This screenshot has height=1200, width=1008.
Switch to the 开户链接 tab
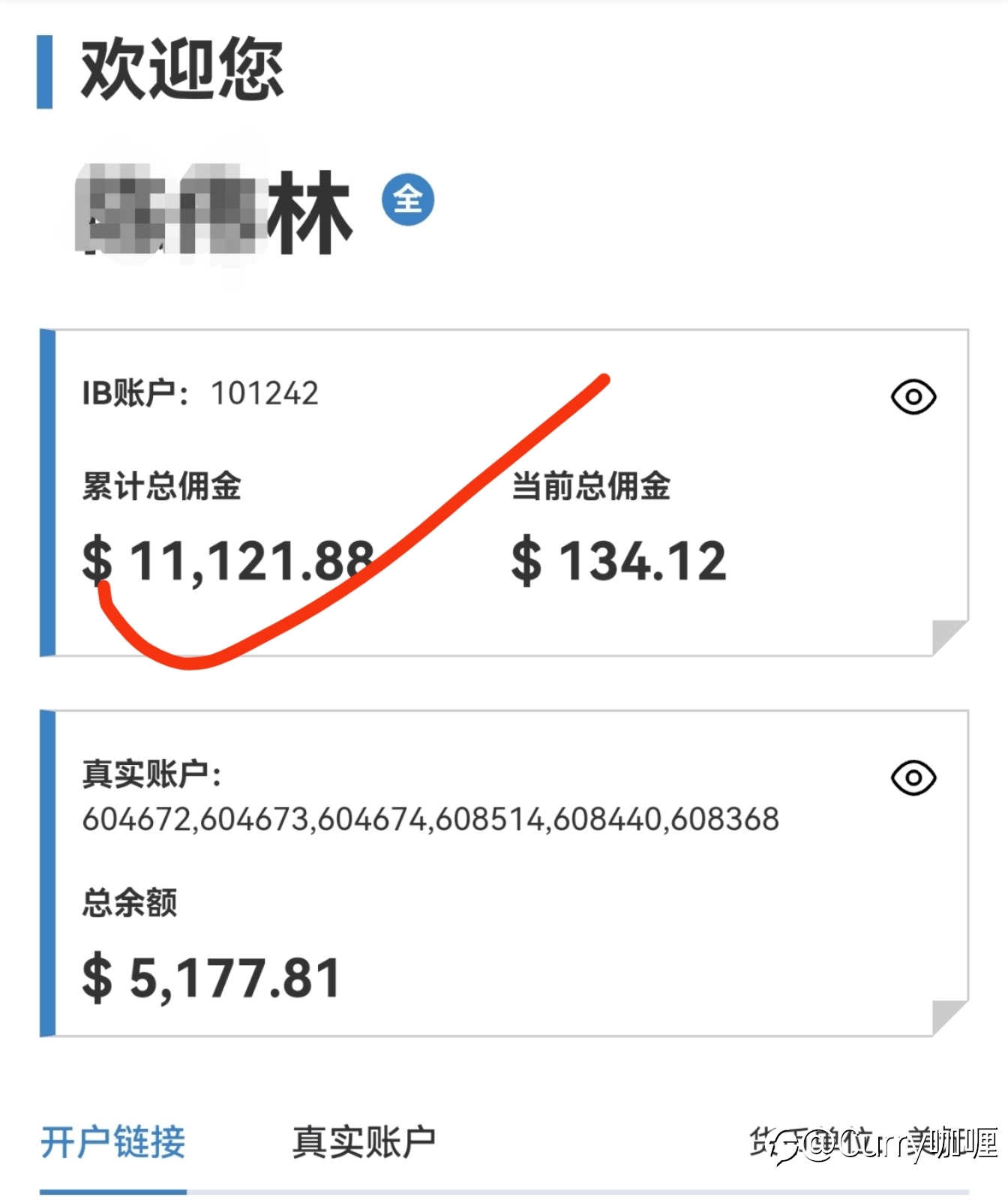[x=112, y=1142]
